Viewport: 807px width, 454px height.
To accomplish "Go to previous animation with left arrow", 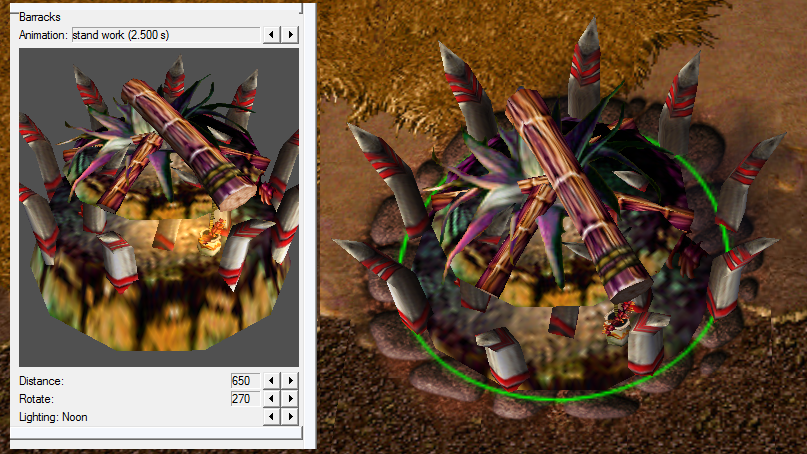I will [x=271, y=35].
